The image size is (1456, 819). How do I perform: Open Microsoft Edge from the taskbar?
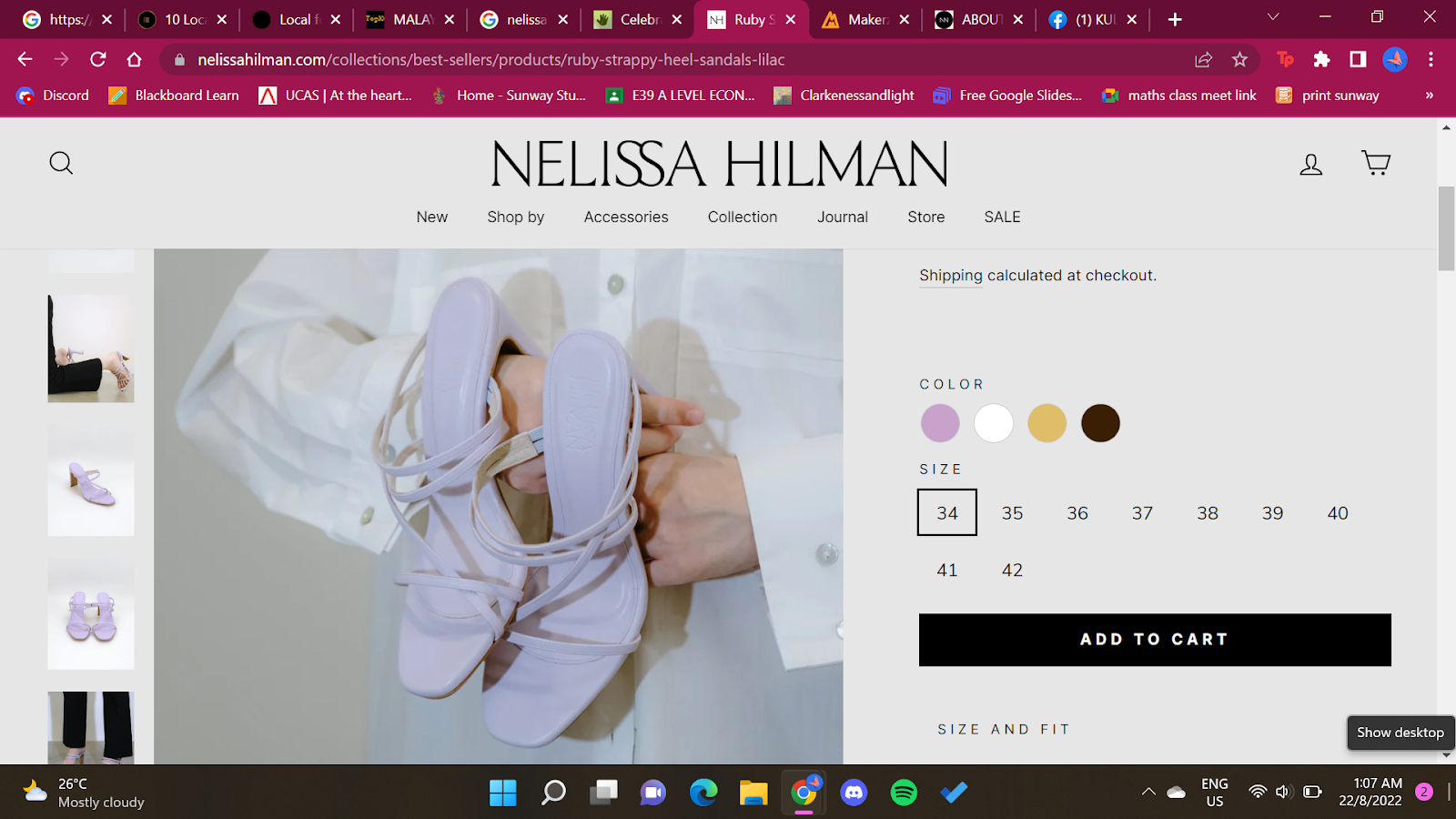pos(703,793)
